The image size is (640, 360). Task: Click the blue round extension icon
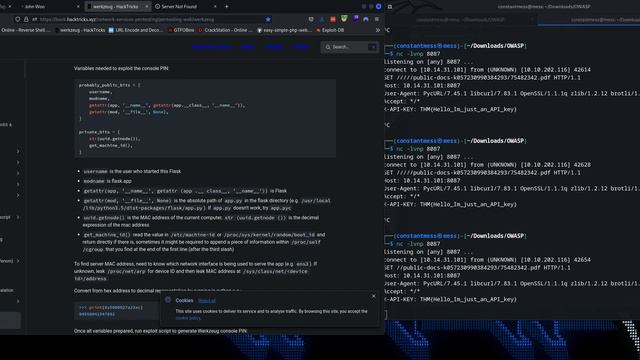point(366,19)
